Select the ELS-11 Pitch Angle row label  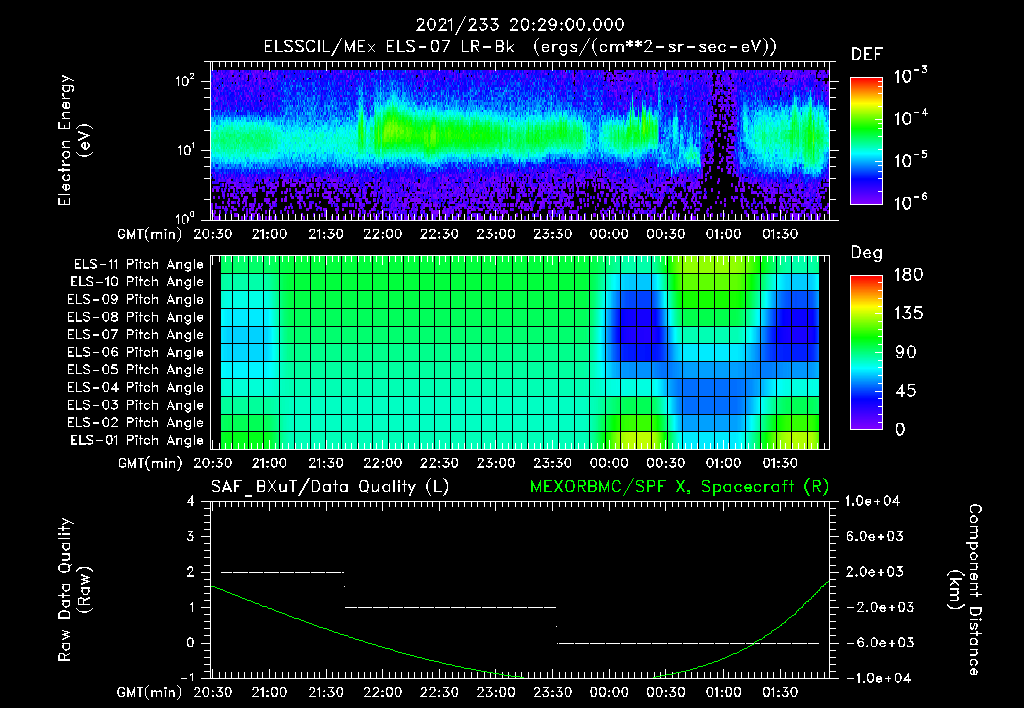click(x=138, y=265)
